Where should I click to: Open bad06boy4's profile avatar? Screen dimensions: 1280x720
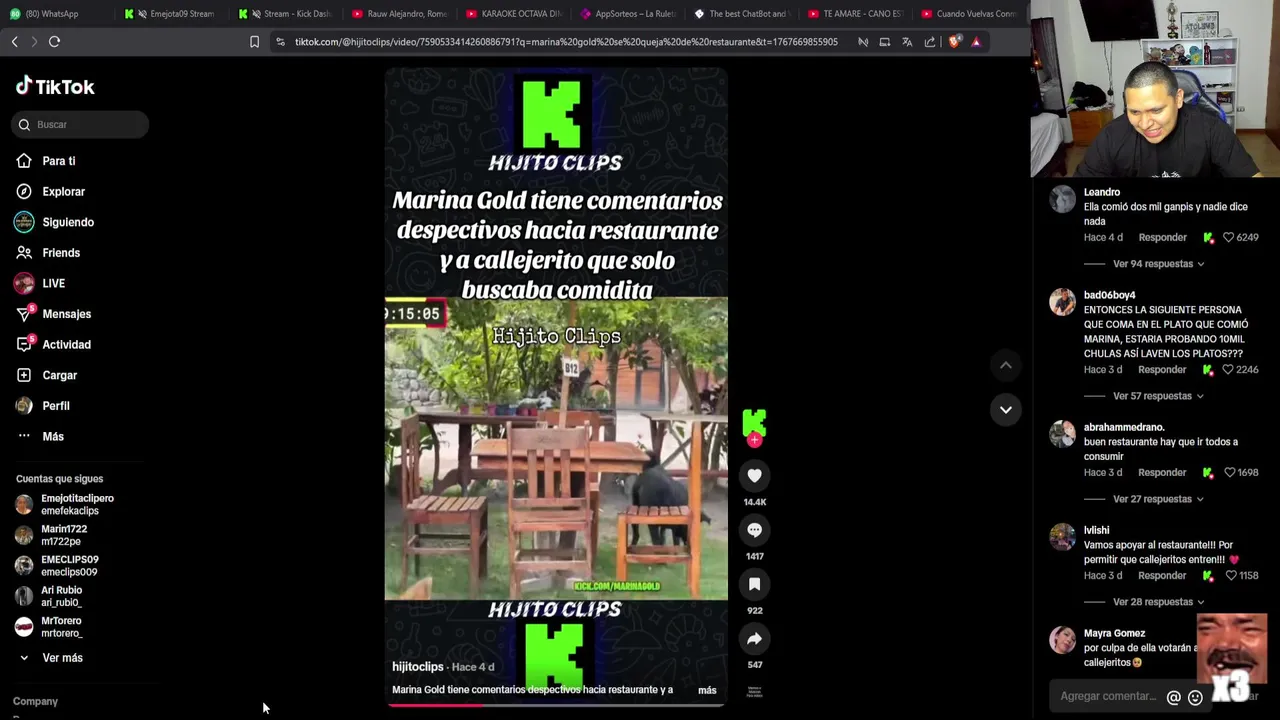pyautogui.click(x=1062, y=302)
